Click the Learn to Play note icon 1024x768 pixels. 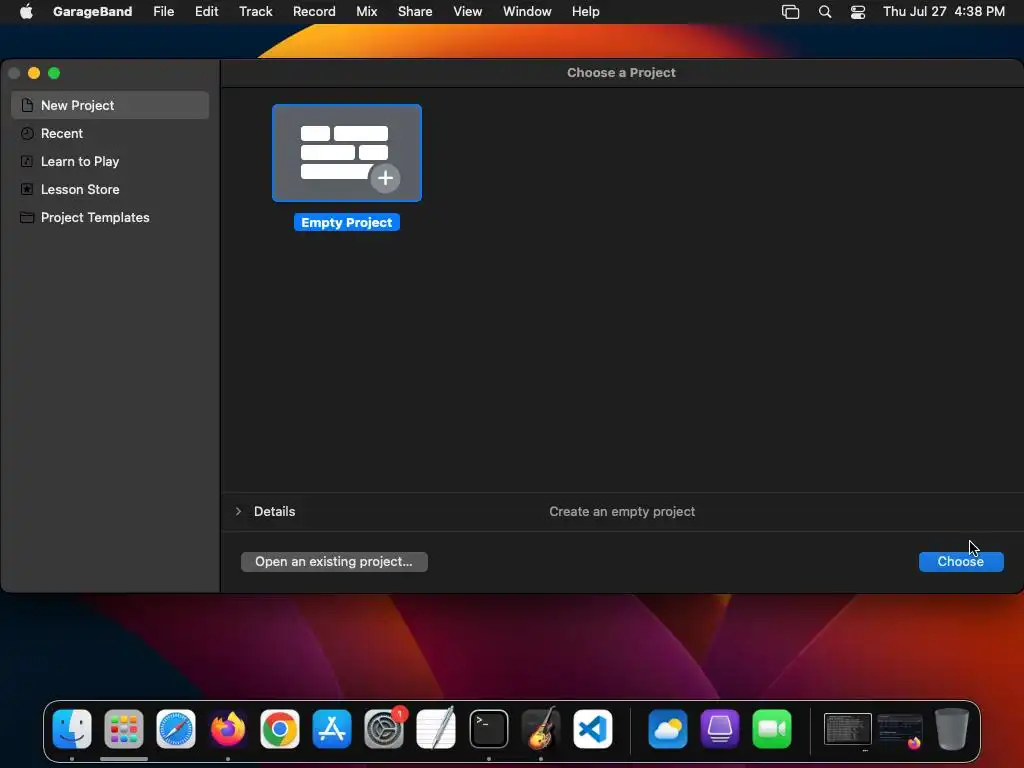click(x=27, y=161)
